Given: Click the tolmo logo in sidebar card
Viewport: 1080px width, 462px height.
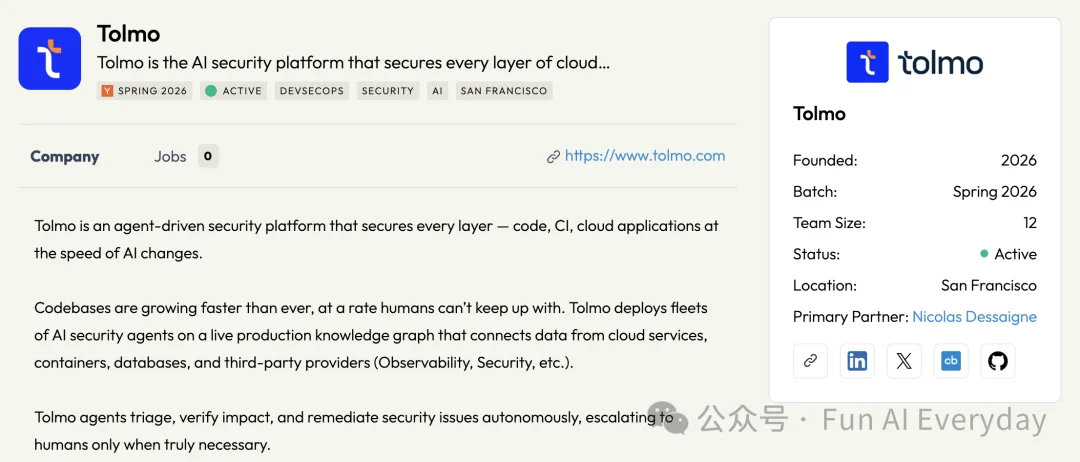Looking at the screenshot, I should [915, 62].
